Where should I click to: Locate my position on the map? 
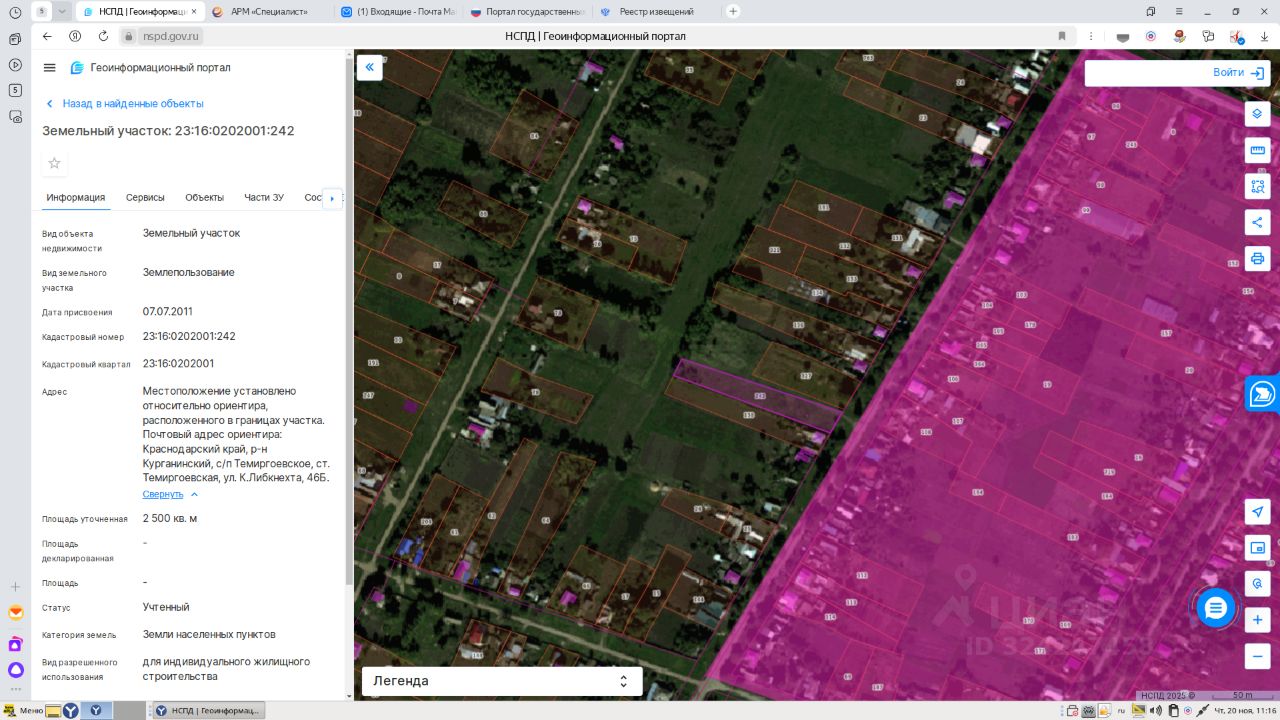(x=1257, y=511)
